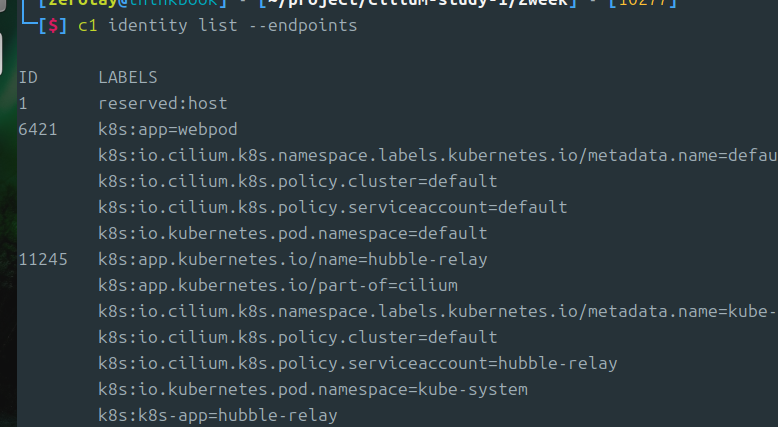Click the LABELS column header

click(x=128, y=77)
